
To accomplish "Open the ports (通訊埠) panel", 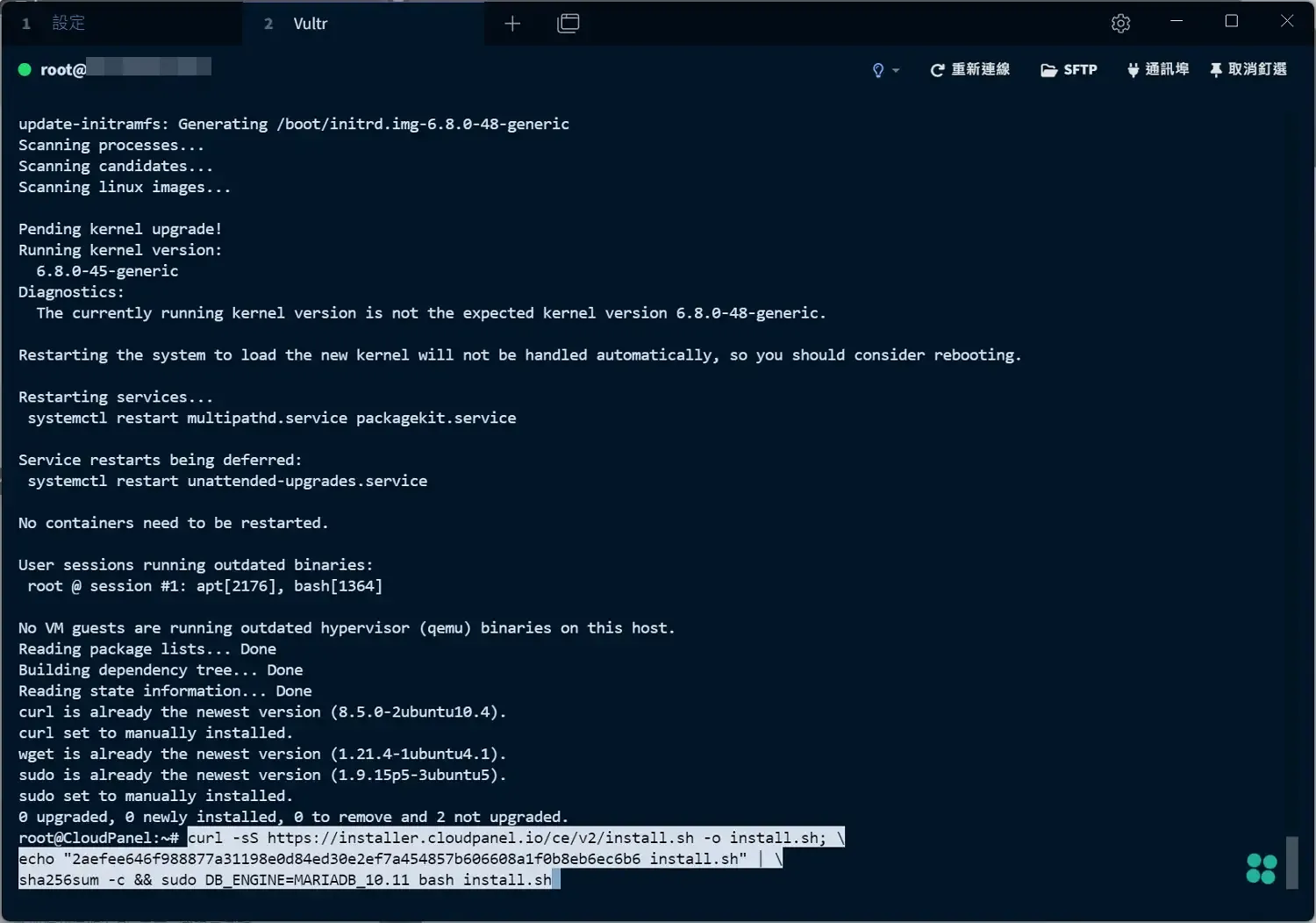I will tap(1157, 69).
